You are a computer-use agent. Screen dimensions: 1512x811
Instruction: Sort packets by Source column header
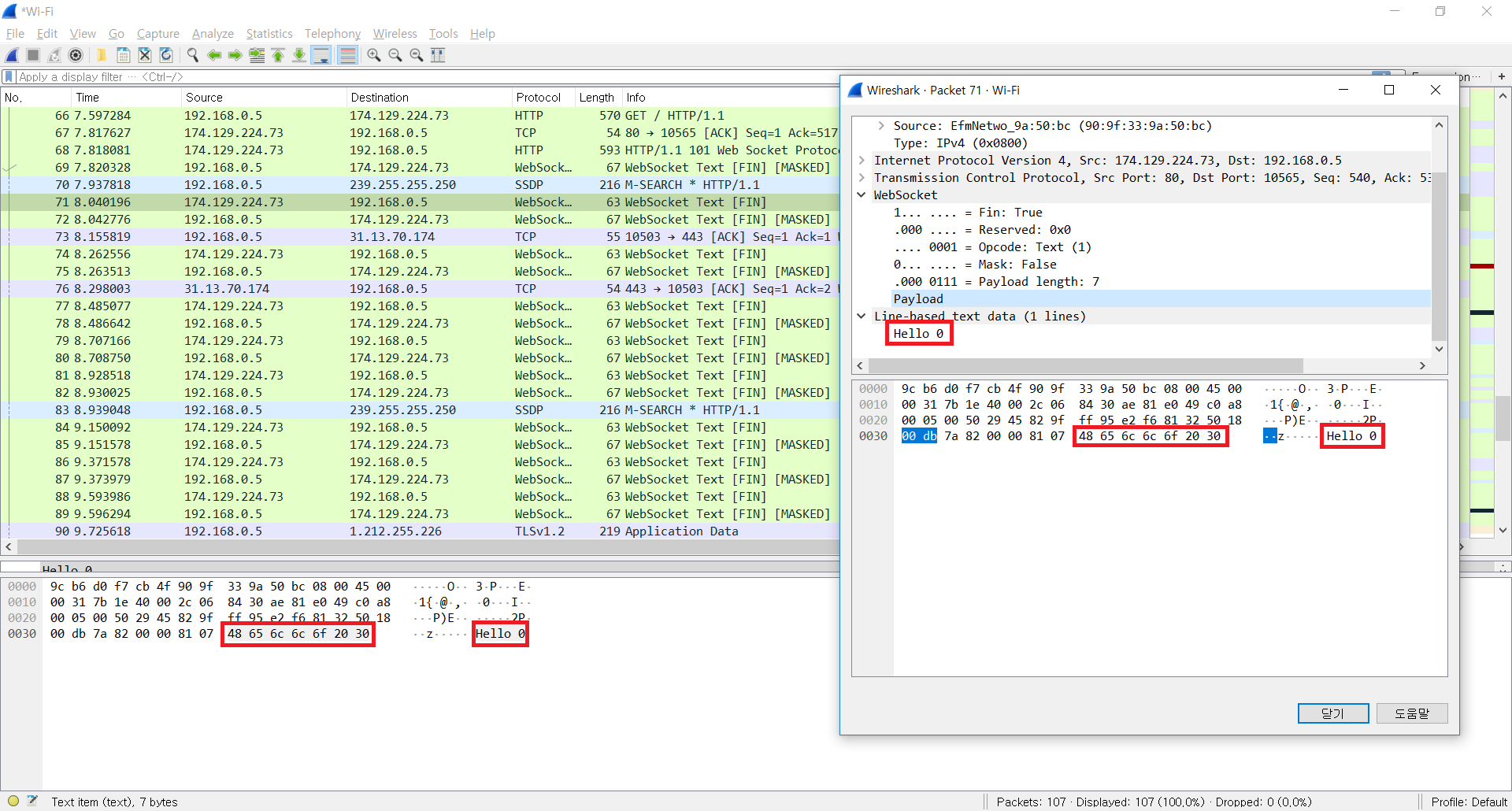pyautogui.click(x=264, y=98)
